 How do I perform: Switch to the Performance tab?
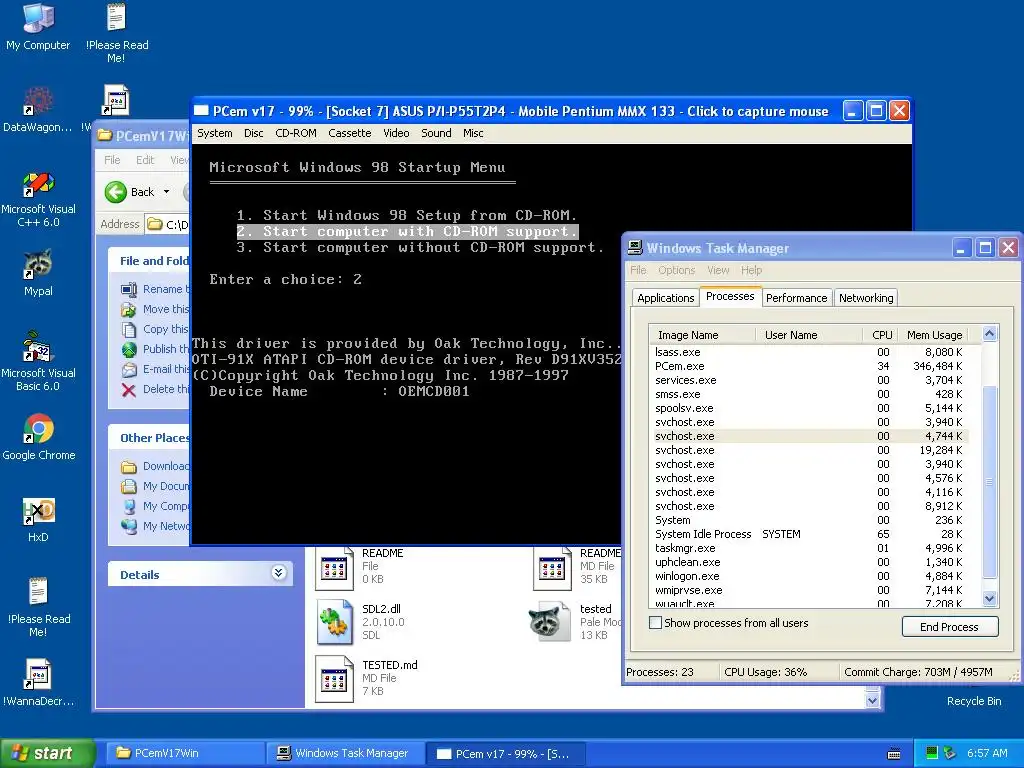tap(796, 298)
